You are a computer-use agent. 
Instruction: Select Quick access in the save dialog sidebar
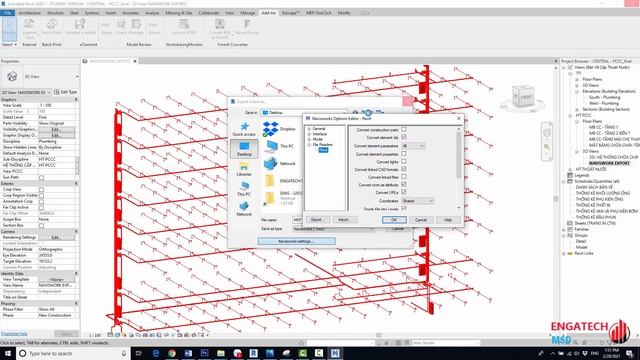[x=244, y=129]
